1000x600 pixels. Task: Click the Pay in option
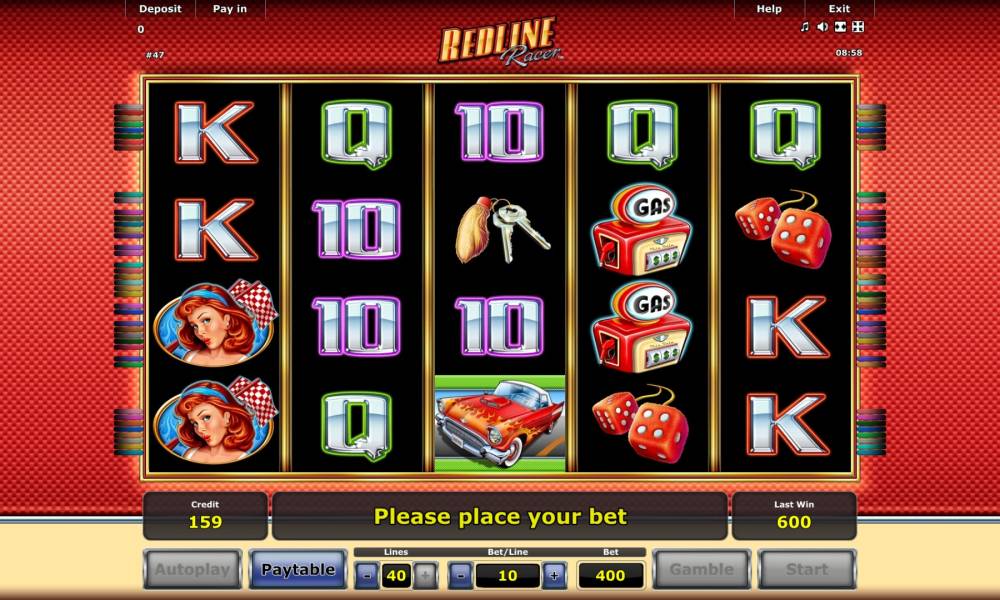pyautogui.click(x=230, y=9)
